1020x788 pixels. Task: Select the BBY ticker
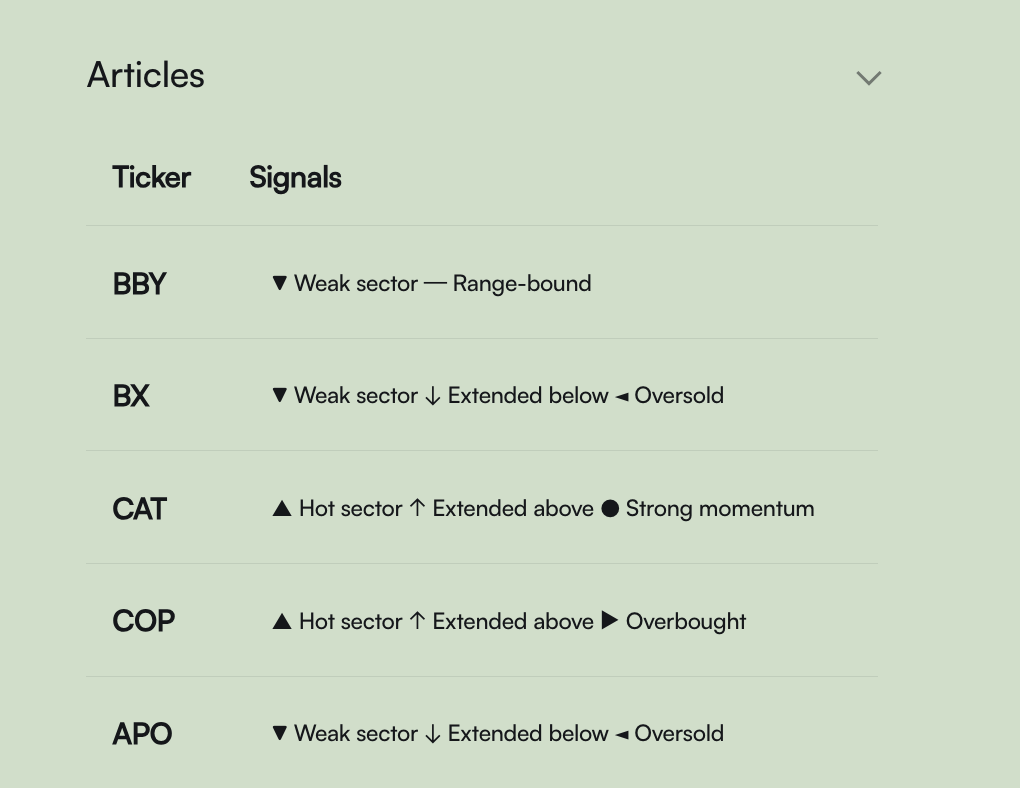tap(139, 284)
